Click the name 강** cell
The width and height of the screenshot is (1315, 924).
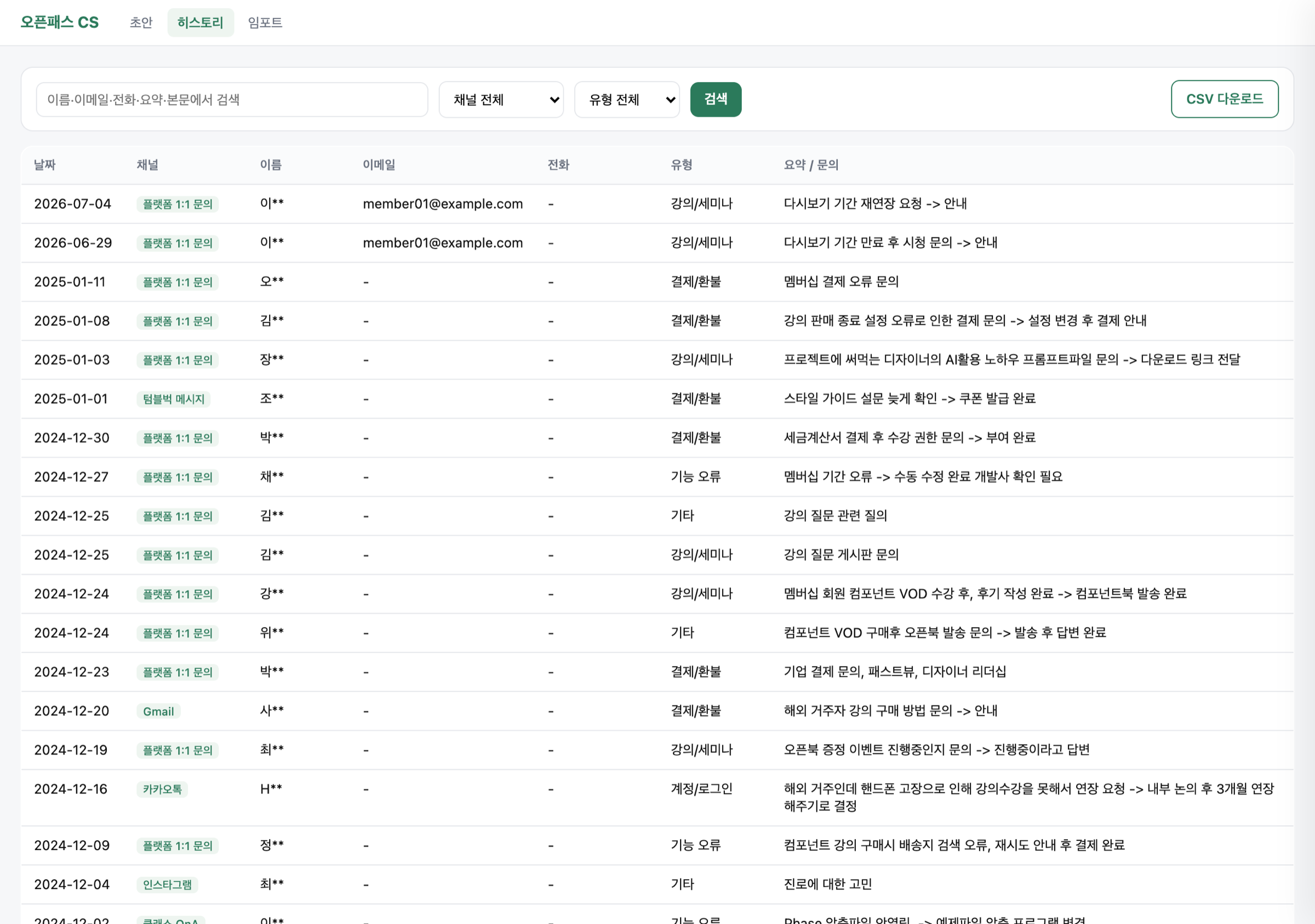[x=272, y=594]
